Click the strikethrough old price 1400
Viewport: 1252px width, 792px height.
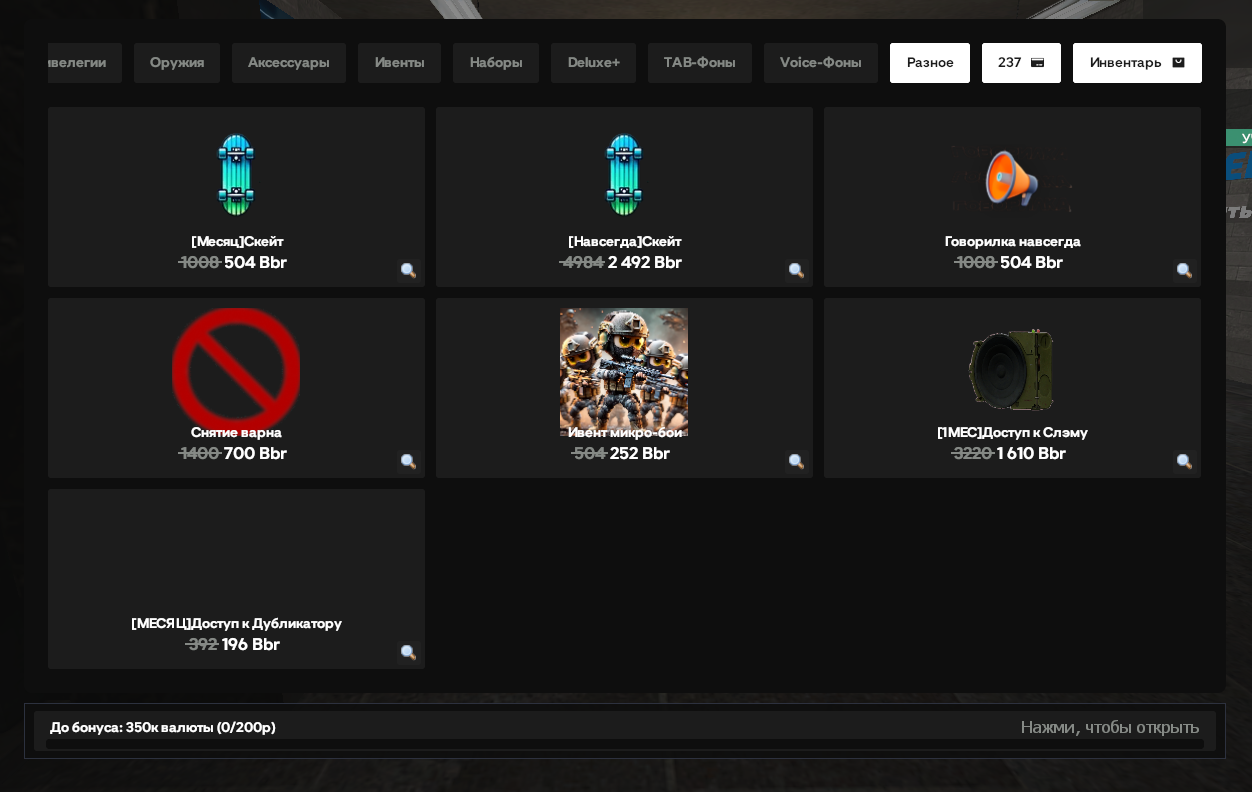click(x=199, y=453)
